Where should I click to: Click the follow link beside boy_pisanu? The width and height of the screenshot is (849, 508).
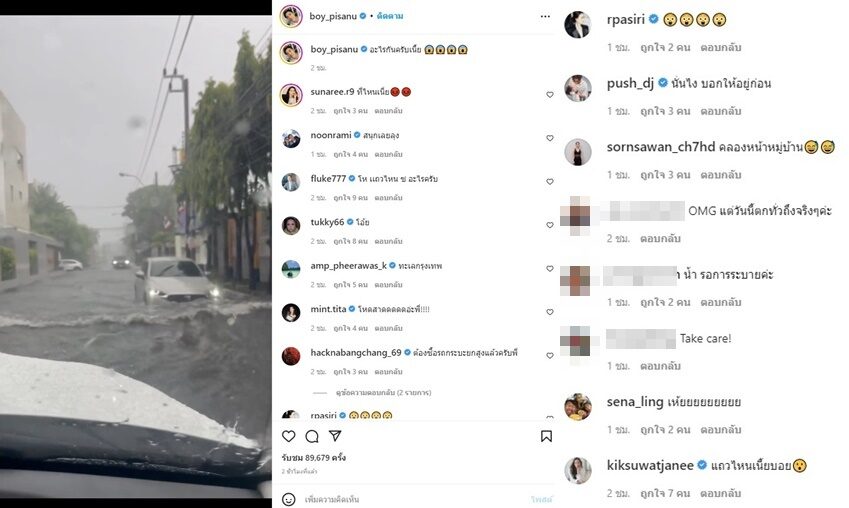390,16
